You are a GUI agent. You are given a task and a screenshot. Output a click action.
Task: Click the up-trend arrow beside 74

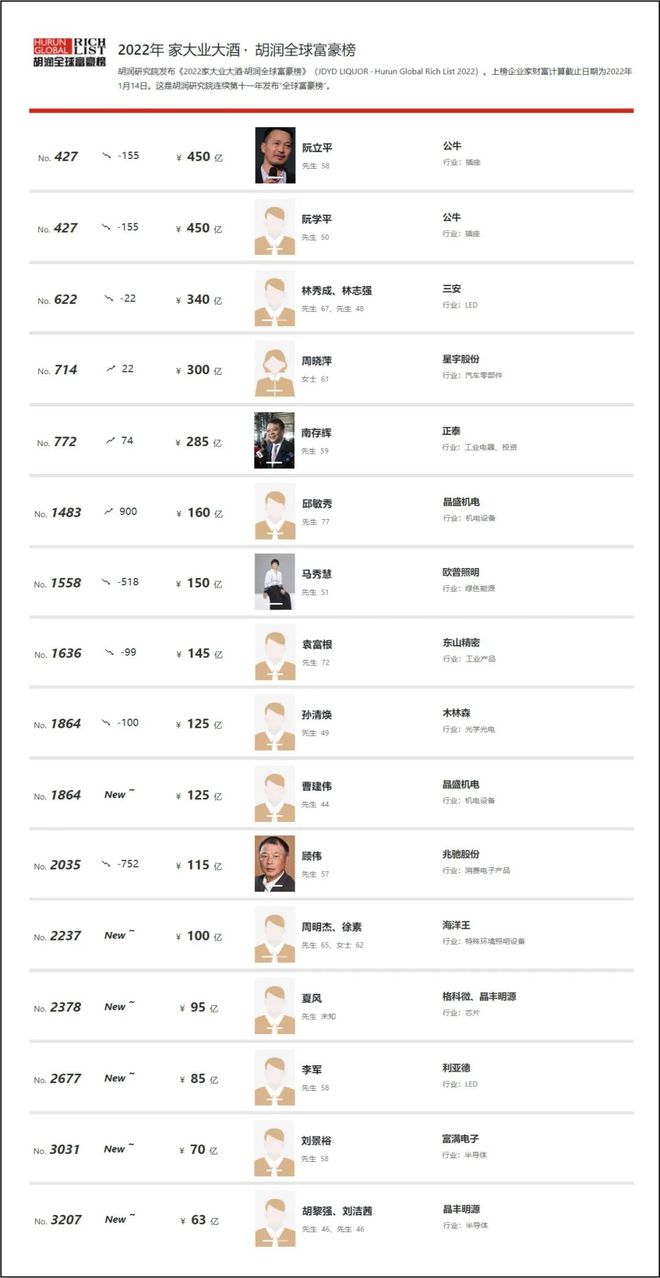109,440
